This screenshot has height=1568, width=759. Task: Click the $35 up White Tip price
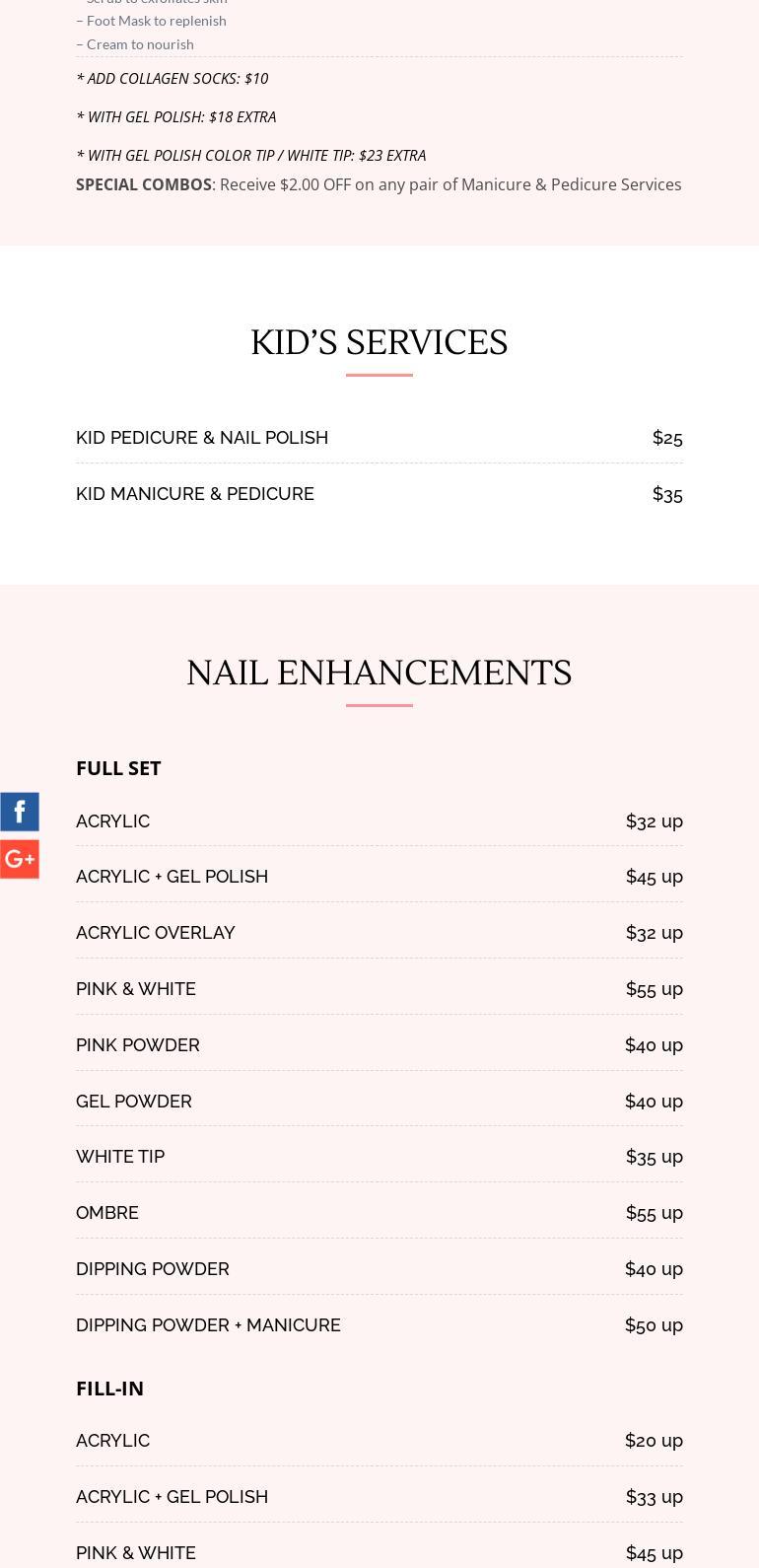(655, 1156)
